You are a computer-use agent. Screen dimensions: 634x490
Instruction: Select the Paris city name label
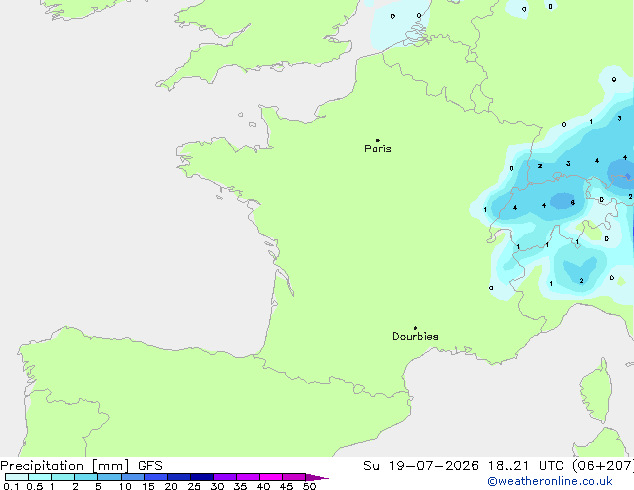pos(378,149)
